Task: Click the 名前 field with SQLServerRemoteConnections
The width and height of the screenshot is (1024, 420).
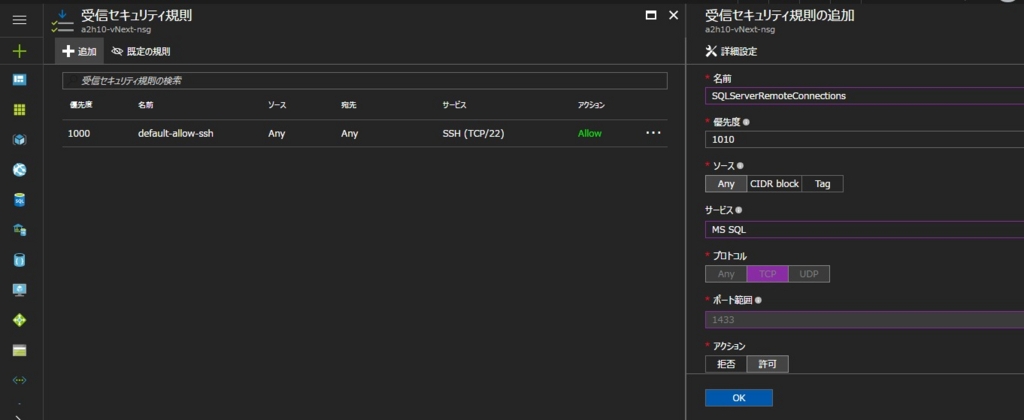Action: pos(864,95)
